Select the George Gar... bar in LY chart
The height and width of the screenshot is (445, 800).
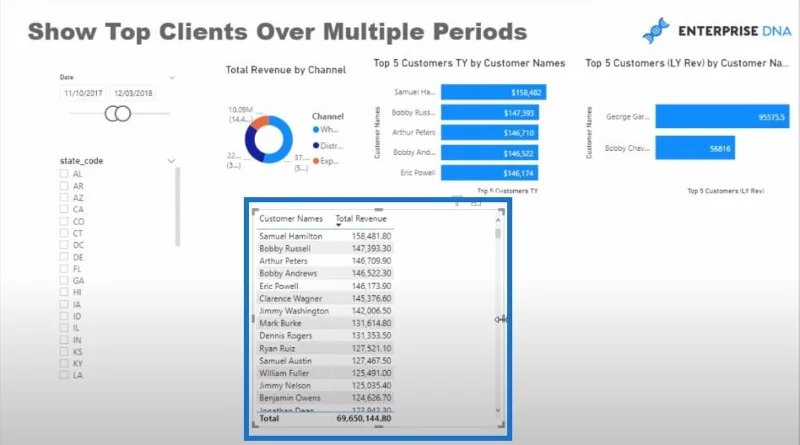(x=722, y=117)
